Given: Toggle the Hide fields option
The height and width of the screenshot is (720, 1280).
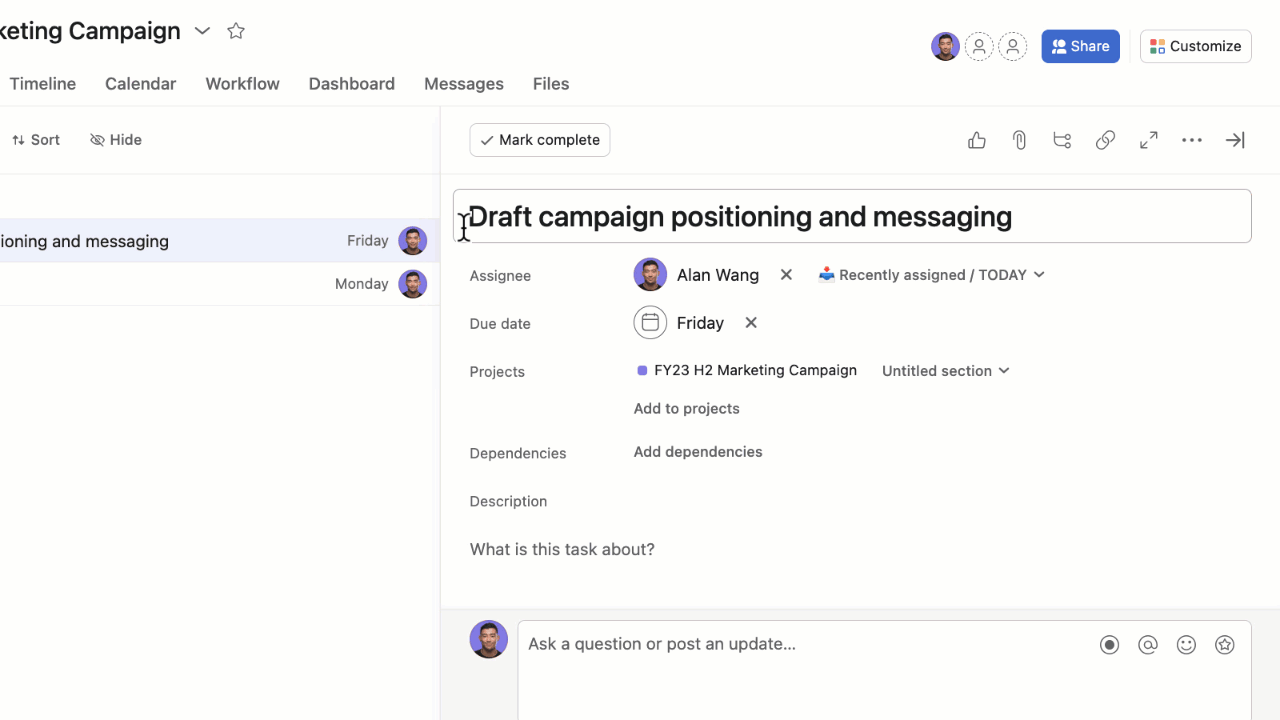Looking at the screenshot, I should [x=116, y=140].
